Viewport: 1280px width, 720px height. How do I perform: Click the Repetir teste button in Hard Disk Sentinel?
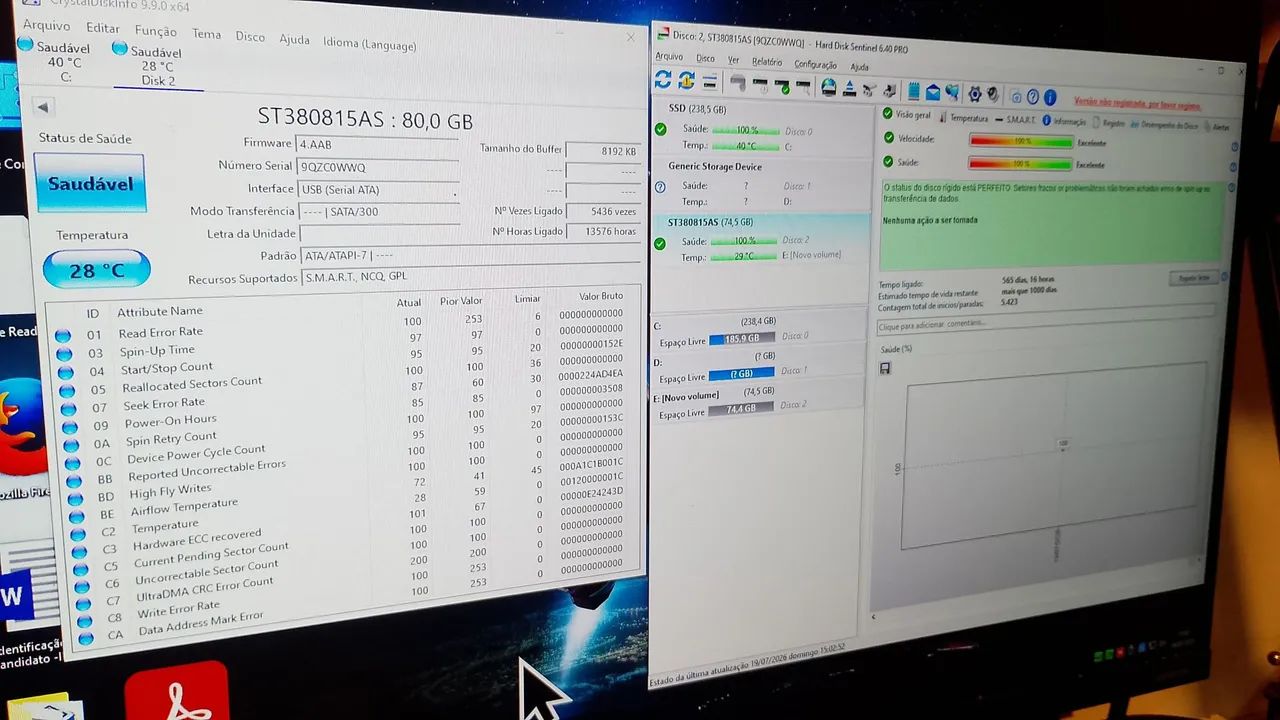(x=1193, y=278)
